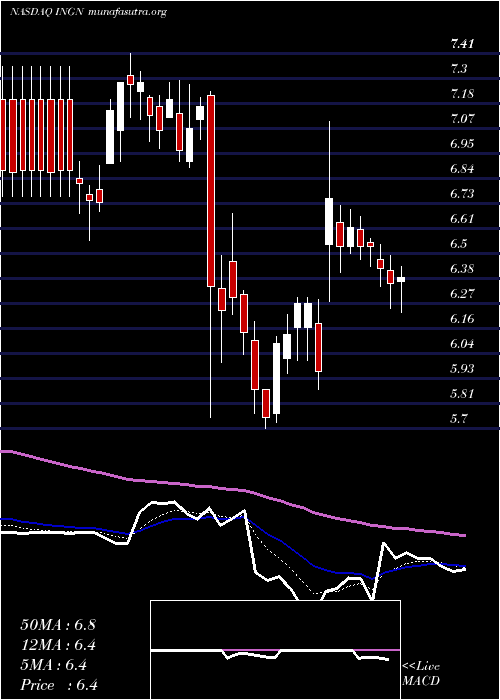Screen dimensions: 500x700
Task: Click the 7.07 price level label
Action: pyautogui.click(x=462, y=119)
